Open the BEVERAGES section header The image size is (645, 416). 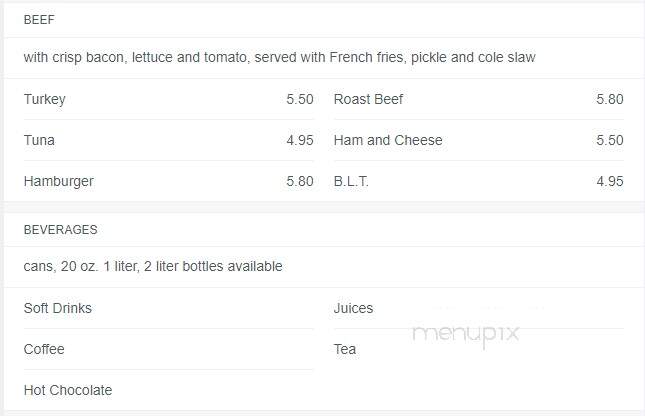[x=60, y=230]
